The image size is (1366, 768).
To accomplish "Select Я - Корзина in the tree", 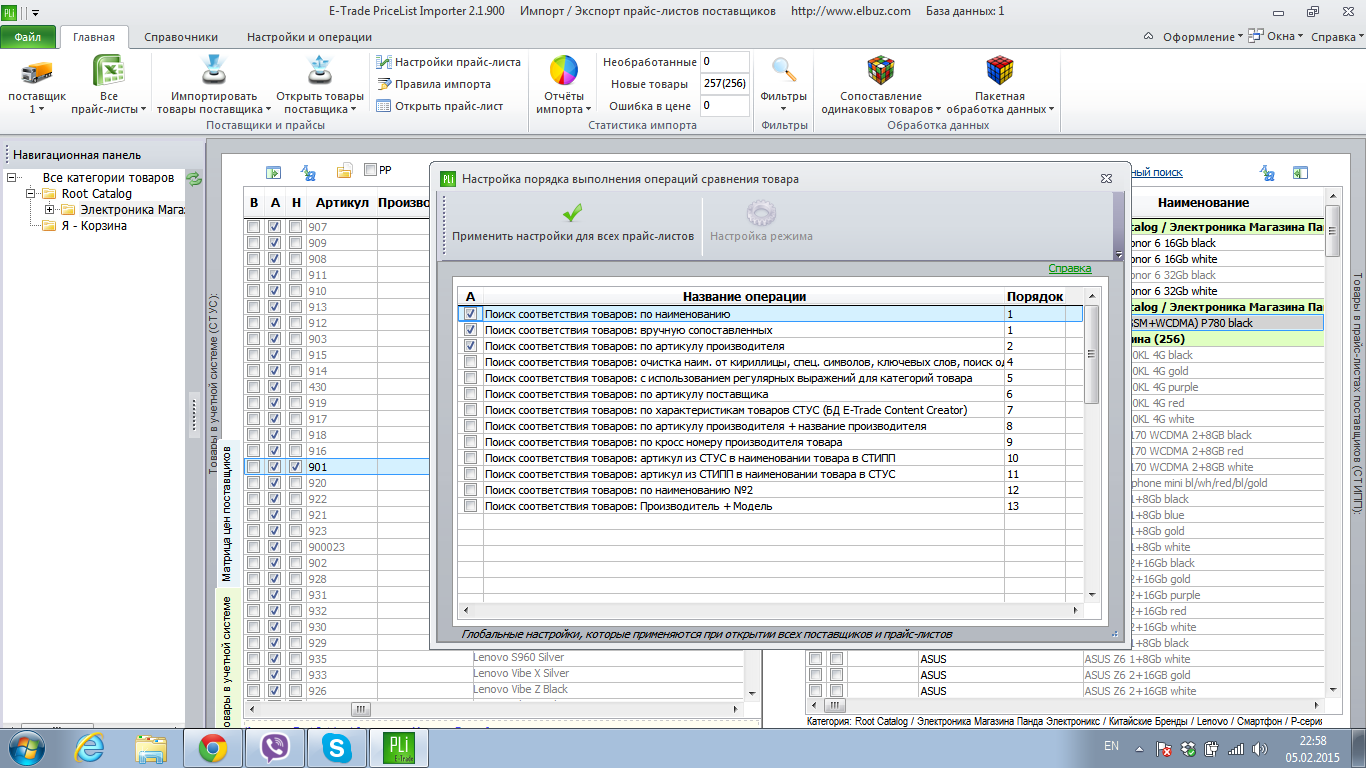I will coord(92,226).
